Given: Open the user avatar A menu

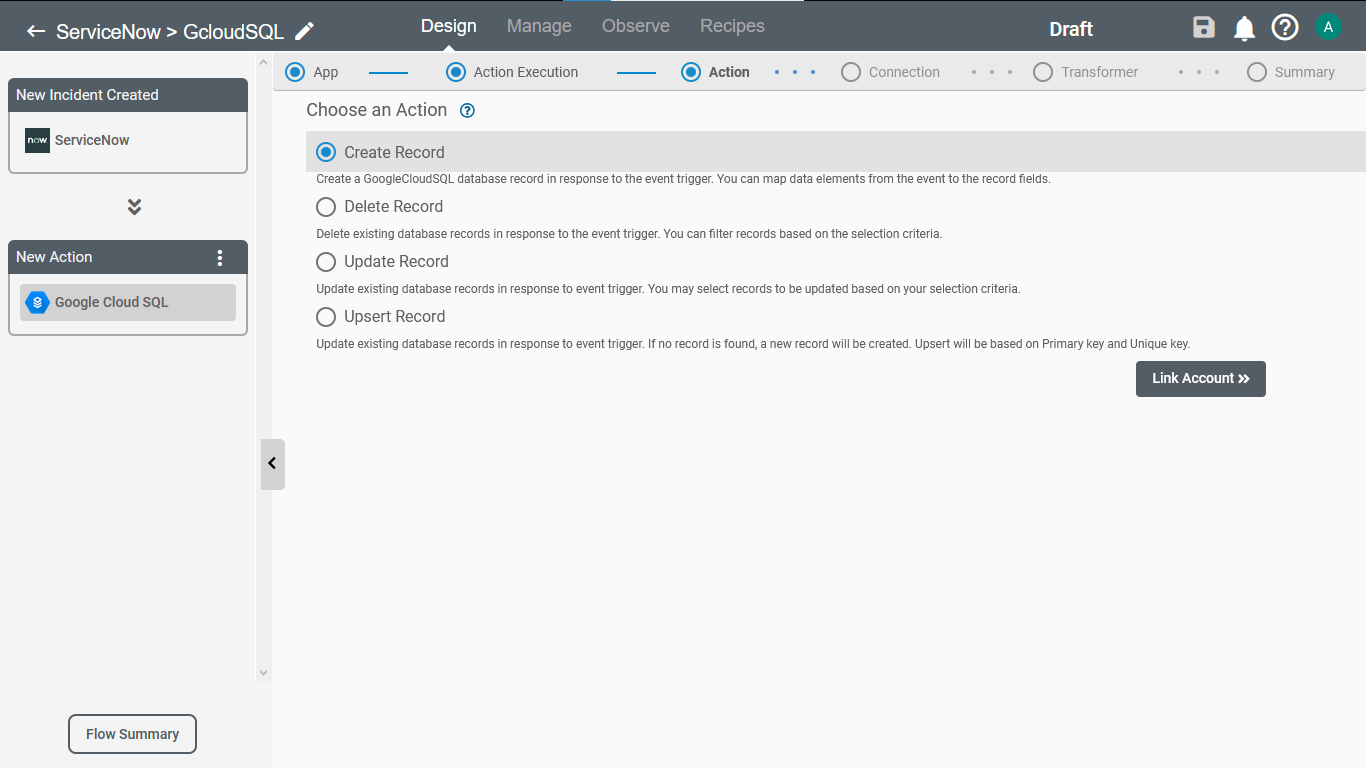Looking at the screenshot, I should (x=1328, y=27).
